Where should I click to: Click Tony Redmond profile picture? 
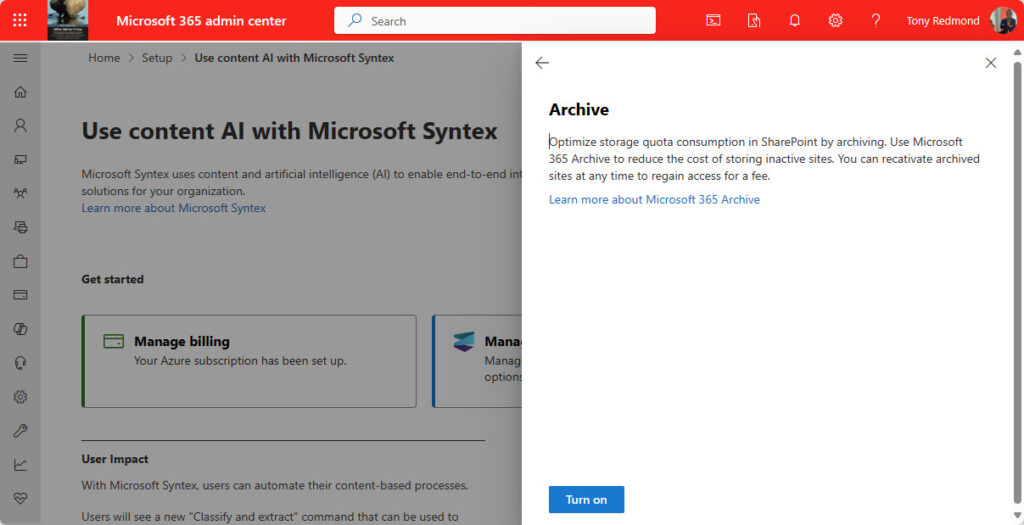pyautogui.click(x=1003, y=20)
